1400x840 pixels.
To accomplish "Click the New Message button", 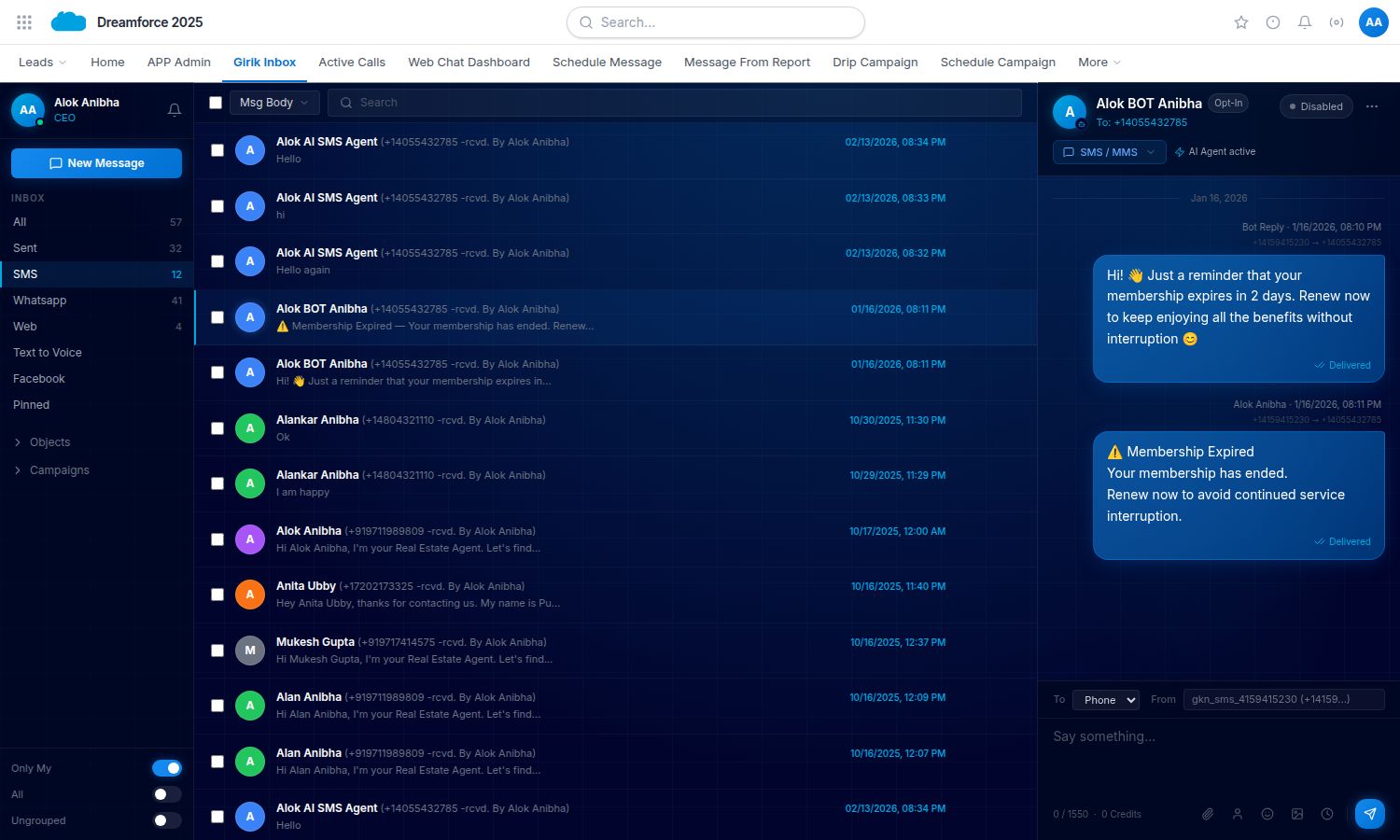I will (x=96, y=163).
